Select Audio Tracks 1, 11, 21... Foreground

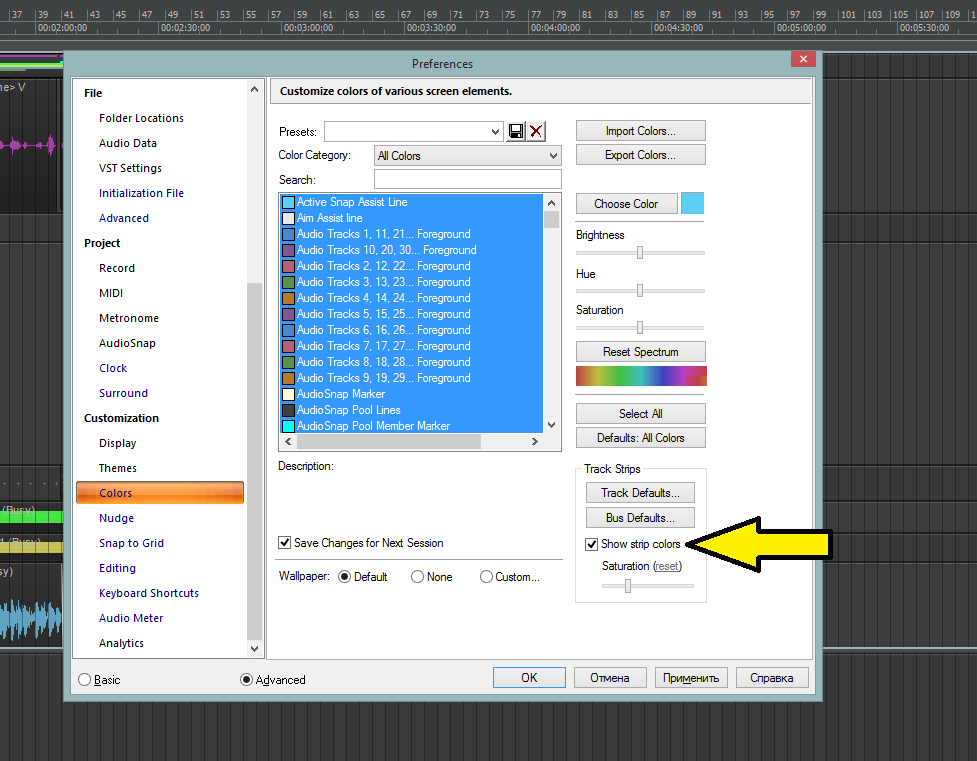412,234
